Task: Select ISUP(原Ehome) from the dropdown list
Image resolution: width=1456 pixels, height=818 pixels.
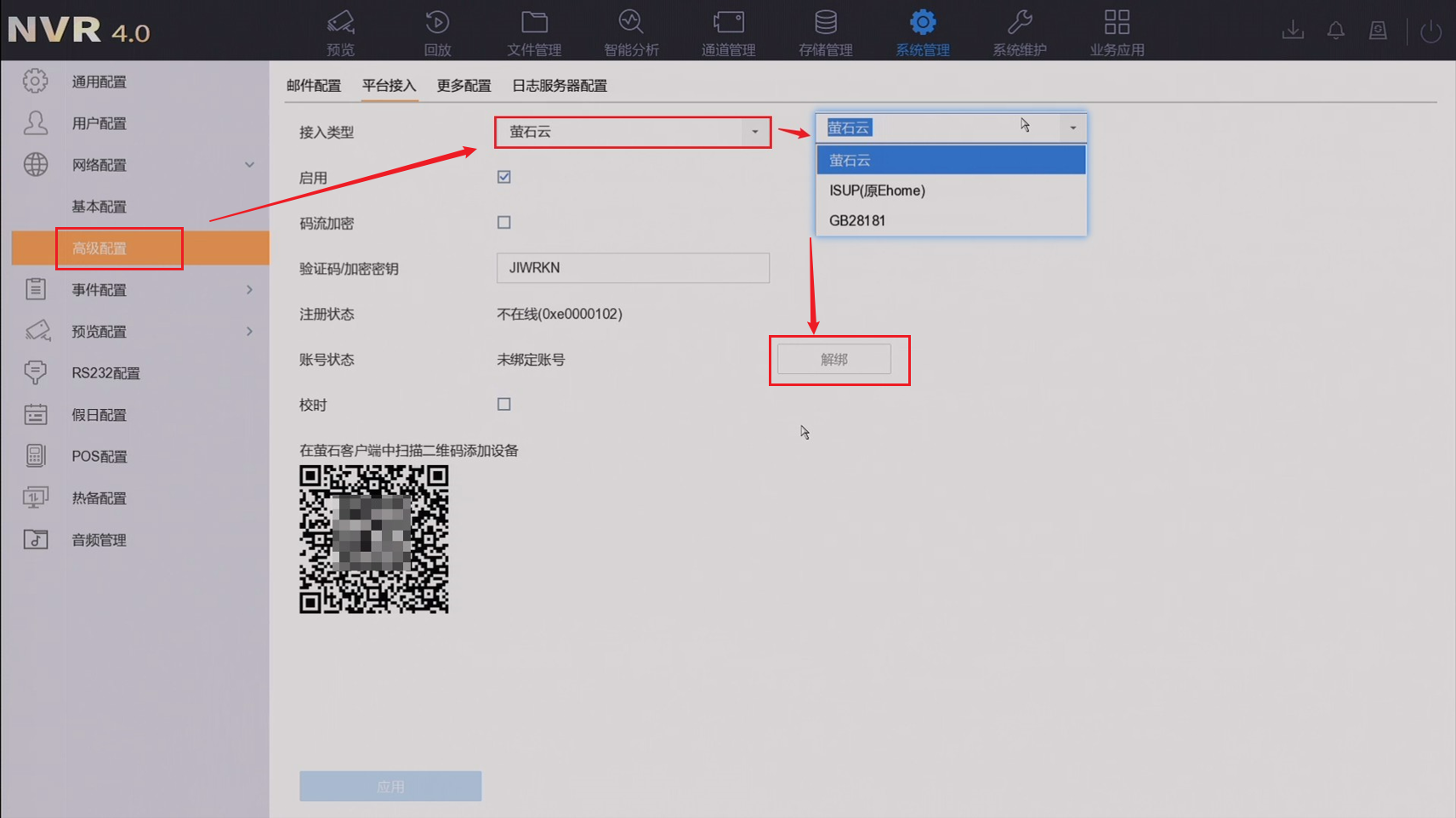Action: (x=877, y=190)
